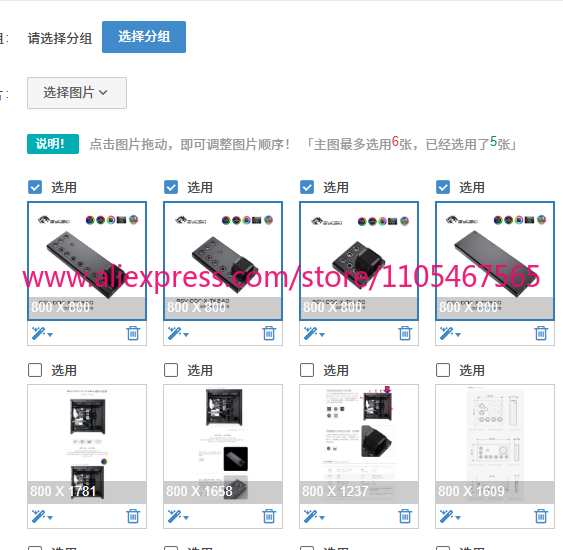Check 选用 for the 800 X 1609 image
This screenshot has width=563, height=550.
[443, 370]
